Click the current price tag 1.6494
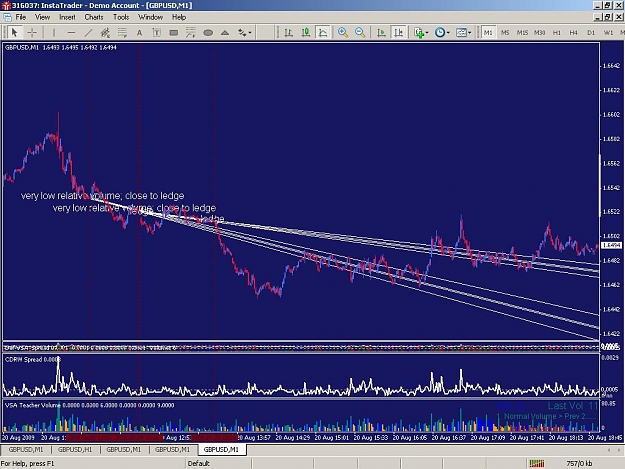The height and width of the screenshot is (469, 625). click(x=612, y=245)
